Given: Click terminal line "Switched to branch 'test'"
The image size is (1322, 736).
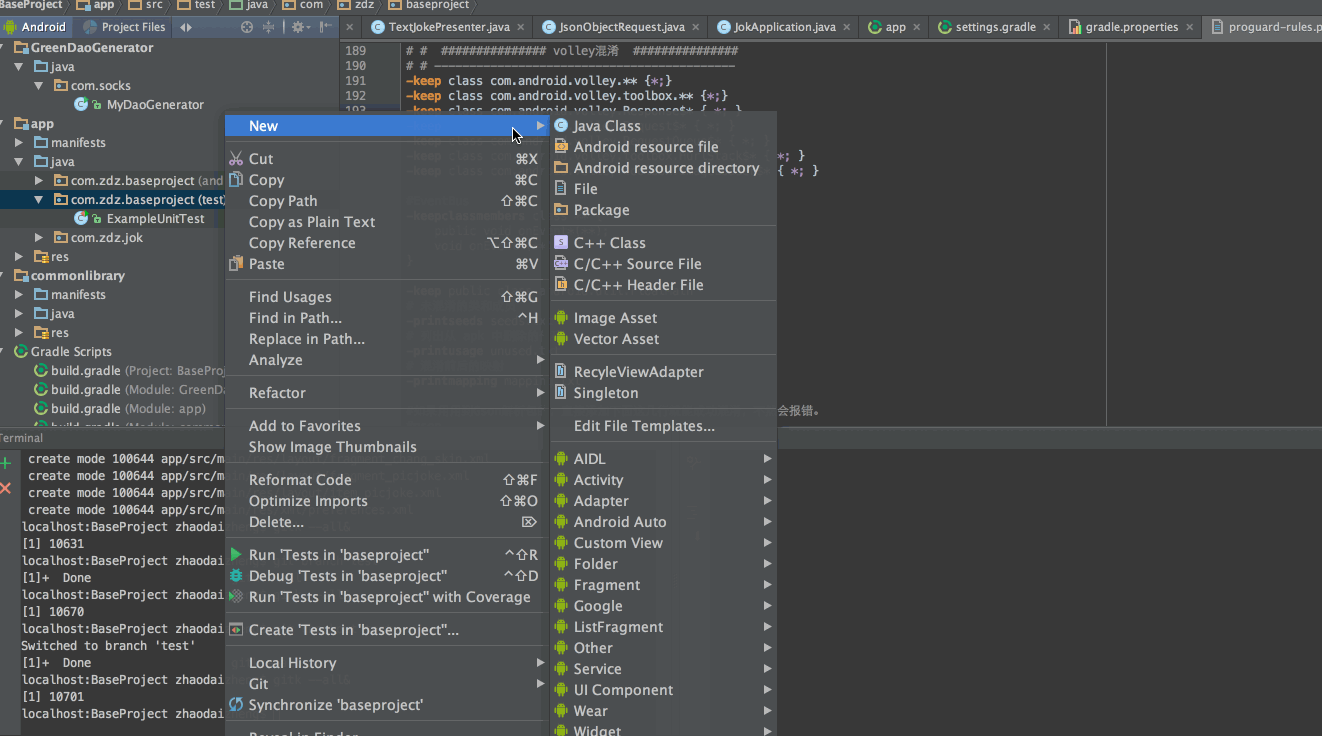Looking at the screenshot, I should (x=108, y=645).
